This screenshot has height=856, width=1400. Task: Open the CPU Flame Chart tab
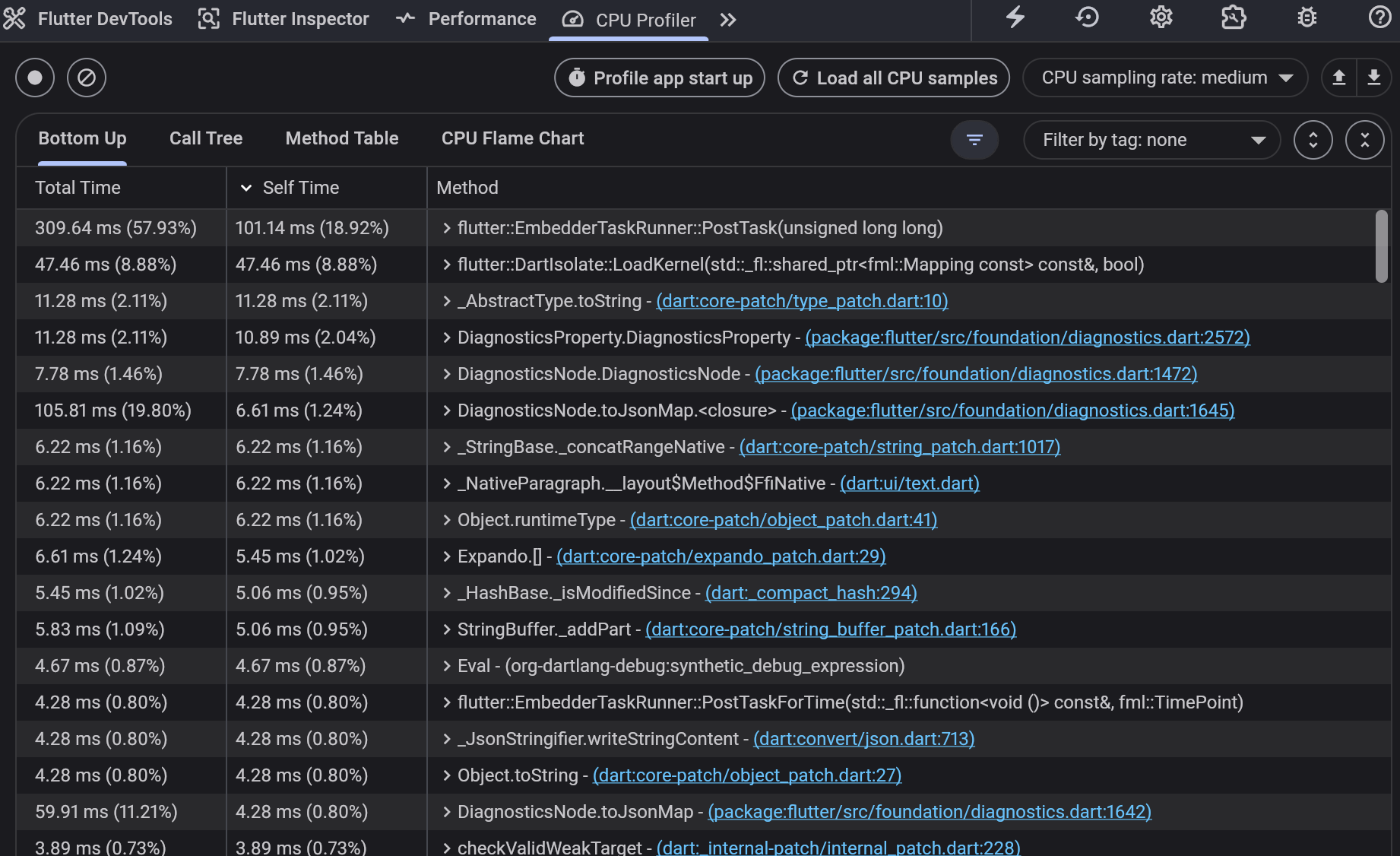(512, 138)
